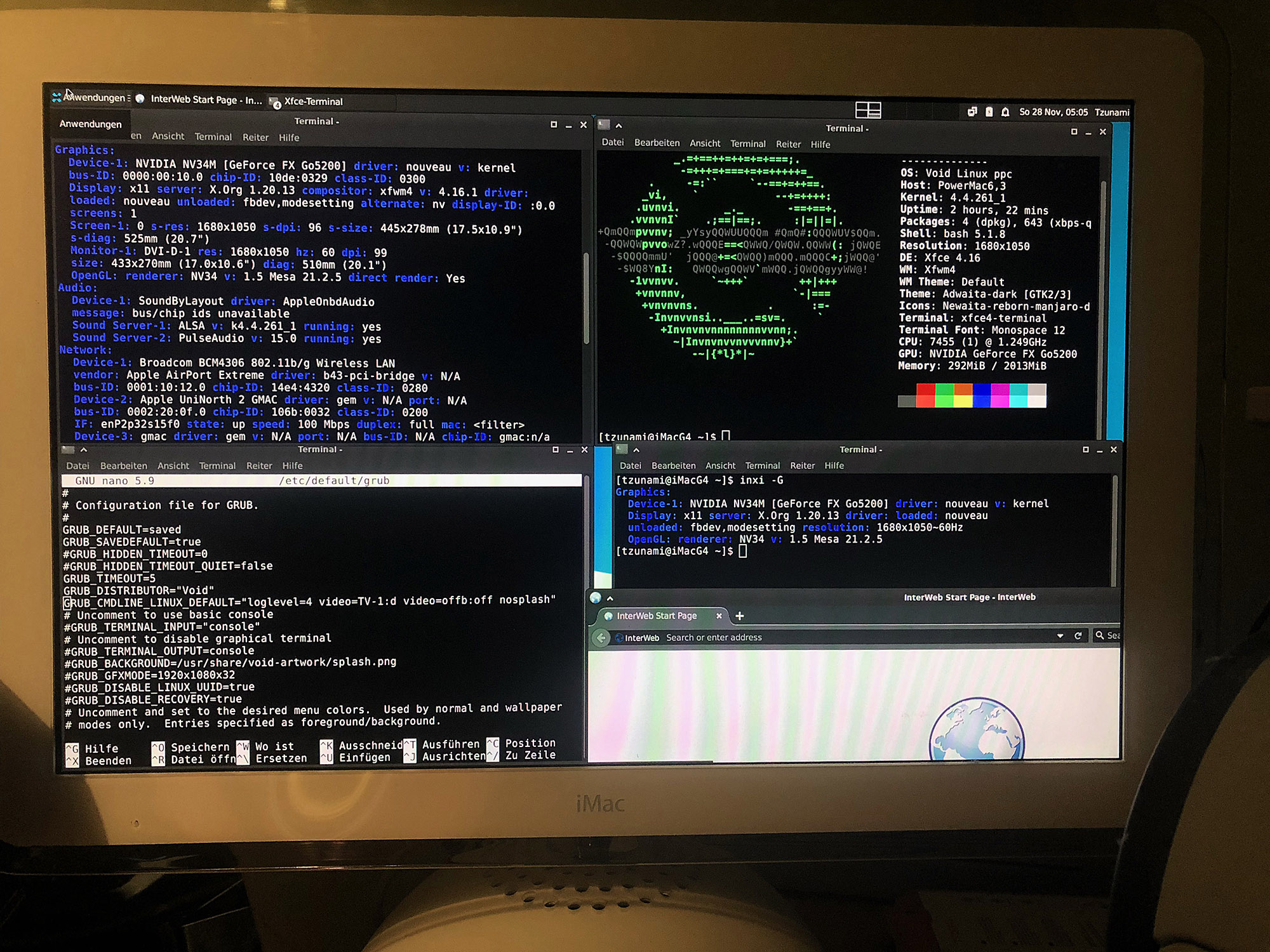Click the InterWeb back arrow button
Image resolution: width=1270 pixels, height=952 pixels.
click(601, 637)
